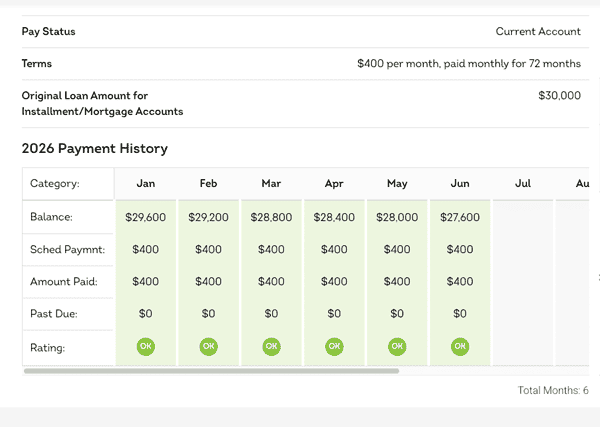The width and height of the screenshot is (600, 427).
Task: Click the March OK rating icon
Action: click(271, 347)
